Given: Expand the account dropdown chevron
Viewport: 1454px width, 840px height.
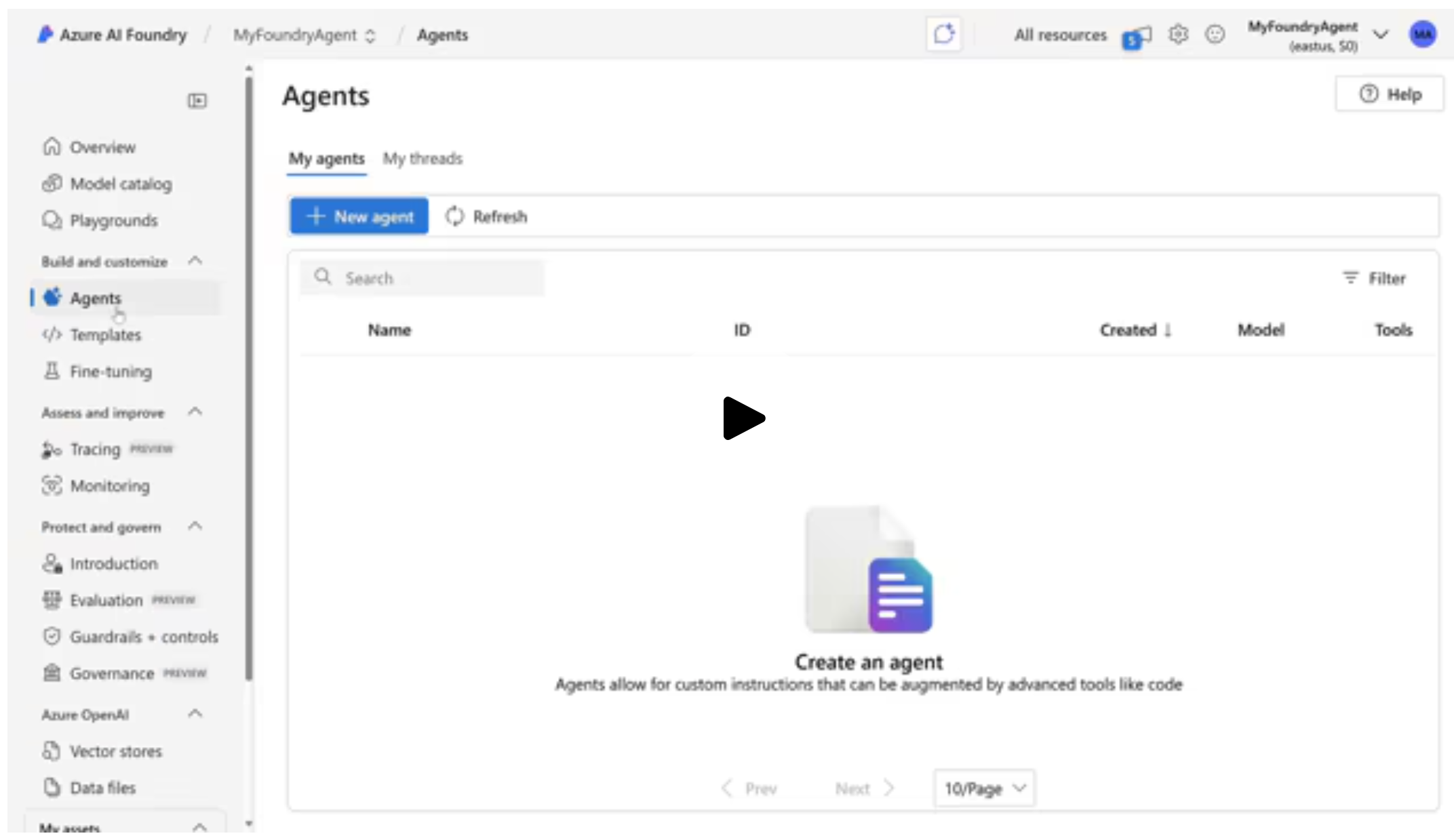Looking at the screenshot, I should click(x=1381, y=35).
